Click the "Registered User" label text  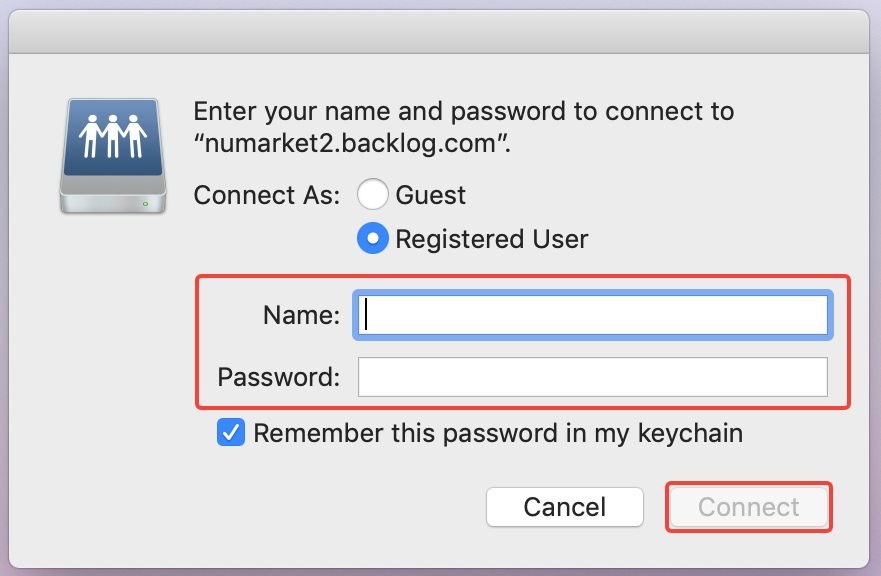pyautogui.click(x=492, y=239)
